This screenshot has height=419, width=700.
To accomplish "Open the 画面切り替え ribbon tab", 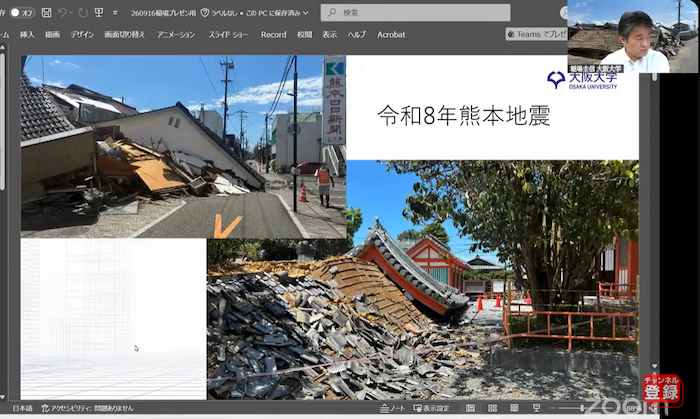I will coord(125,34).
